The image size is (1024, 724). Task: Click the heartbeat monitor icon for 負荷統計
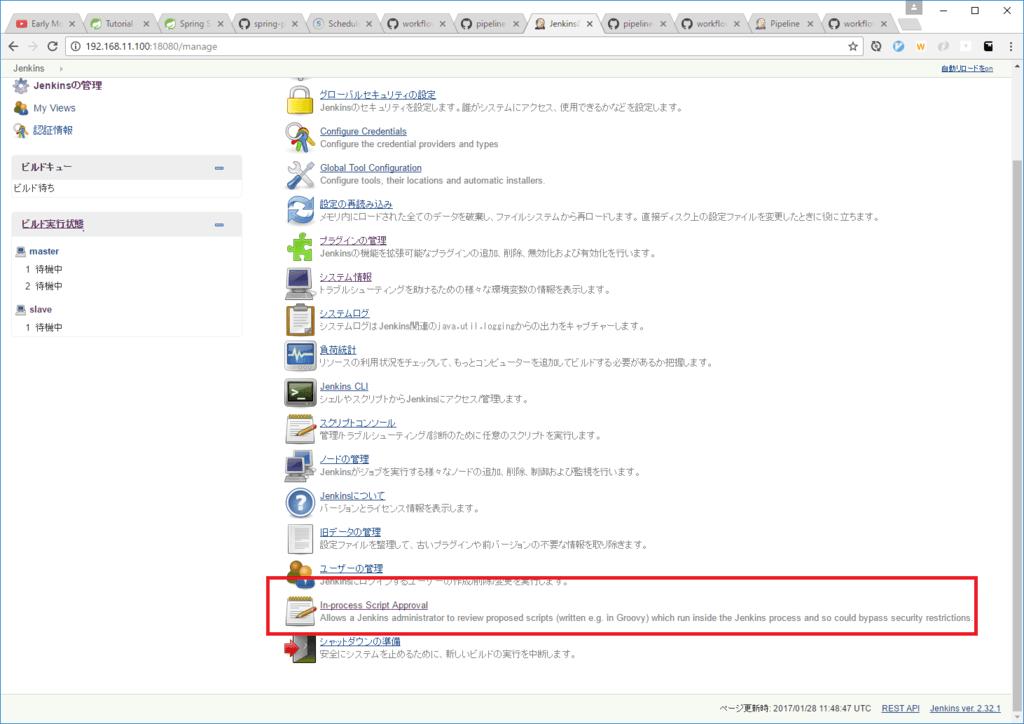(300, 356)
